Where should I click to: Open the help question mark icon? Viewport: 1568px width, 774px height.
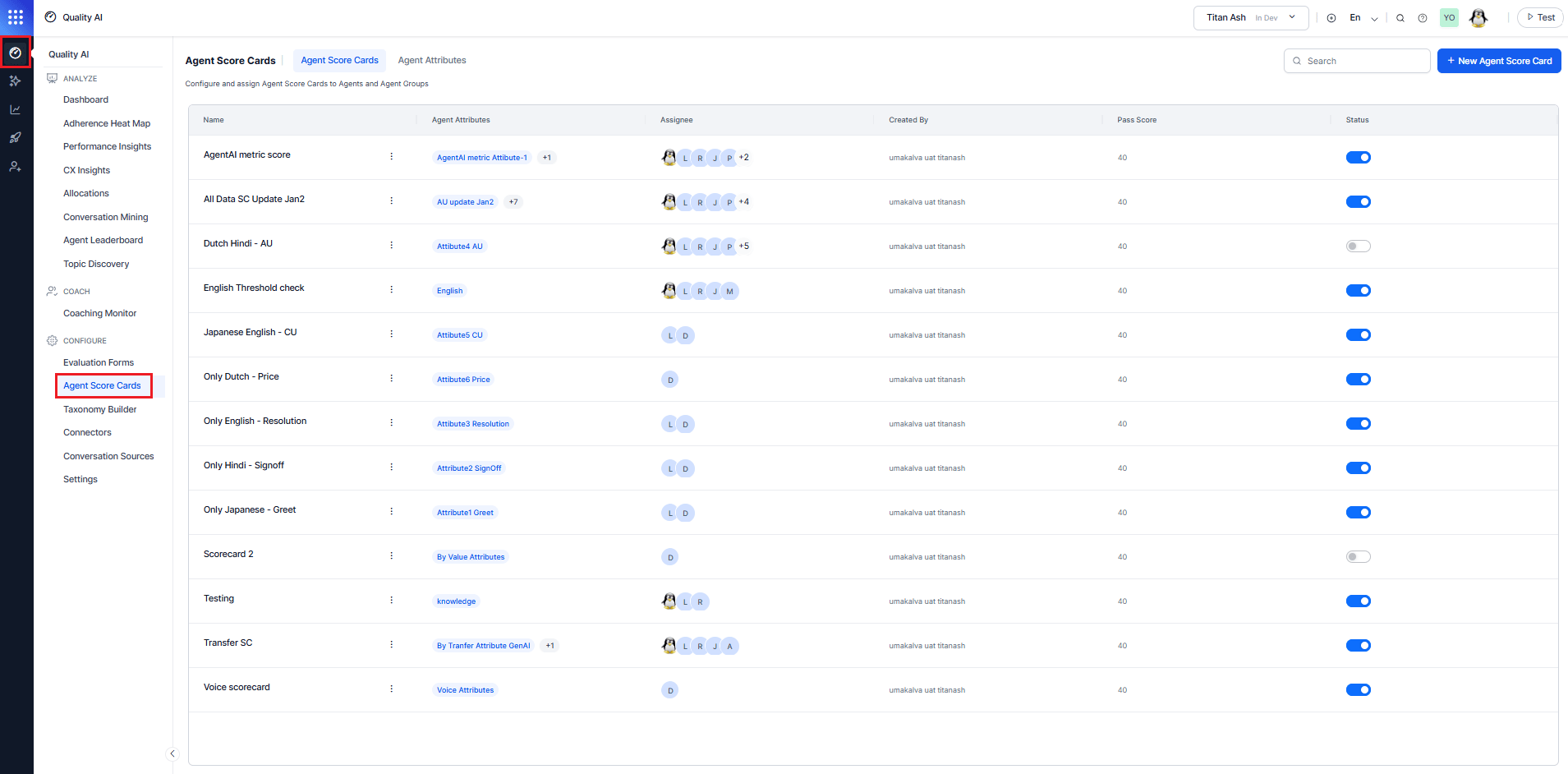coord(1423,18)
